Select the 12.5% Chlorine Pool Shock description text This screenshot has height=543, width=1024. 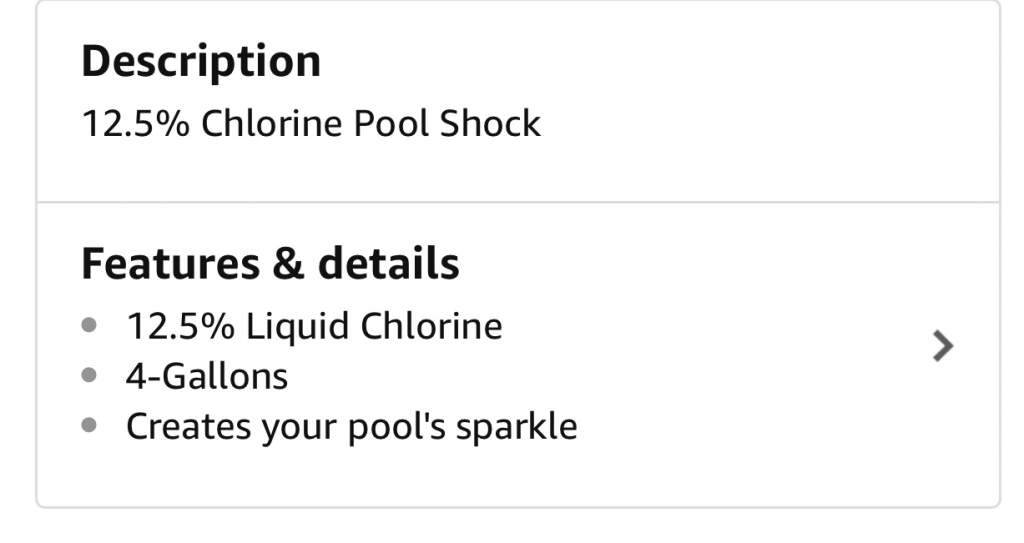point(312,123)
